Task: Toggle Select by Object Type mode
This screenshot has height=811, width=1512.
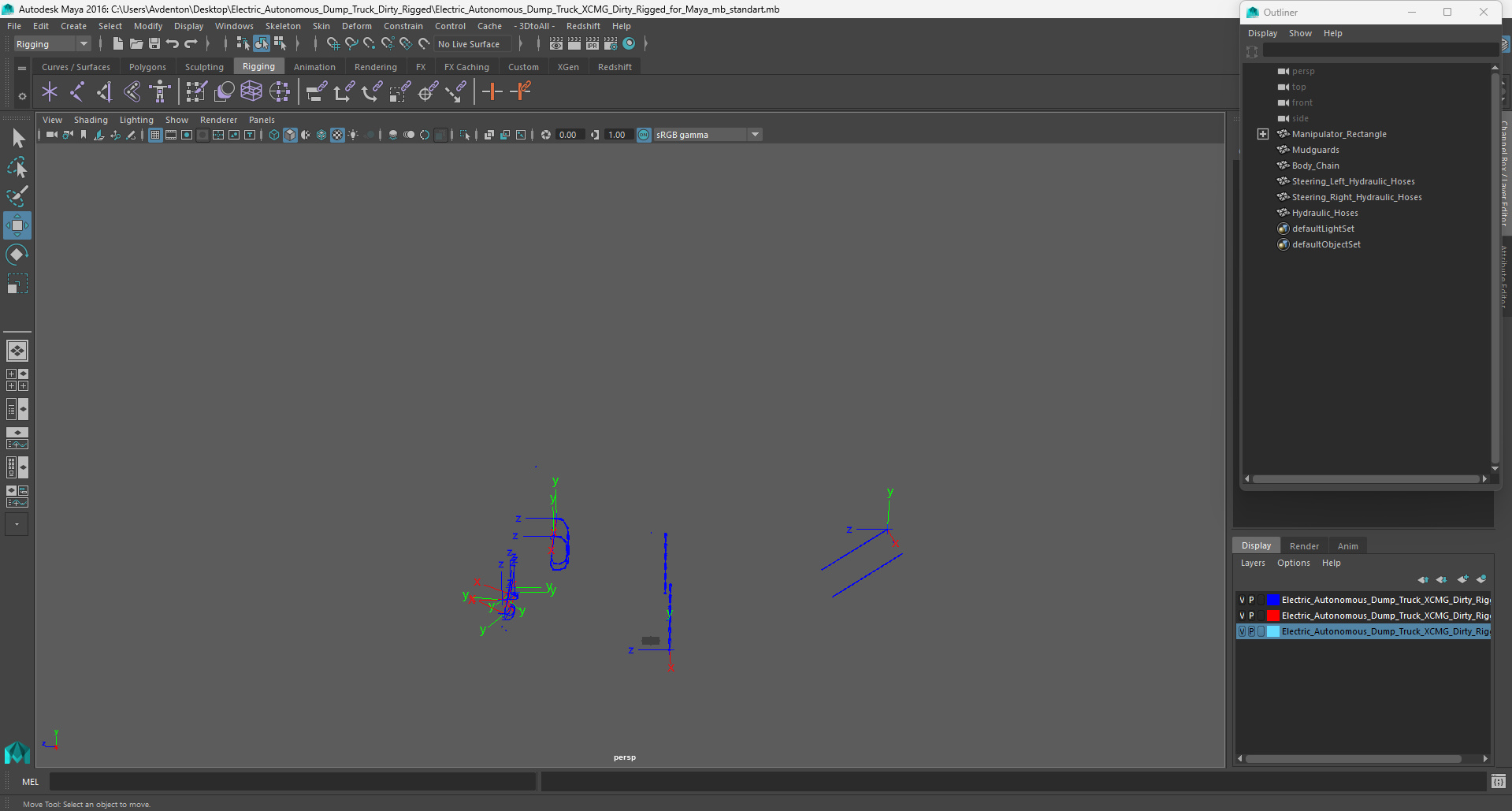Action: (x=262, y=44)
